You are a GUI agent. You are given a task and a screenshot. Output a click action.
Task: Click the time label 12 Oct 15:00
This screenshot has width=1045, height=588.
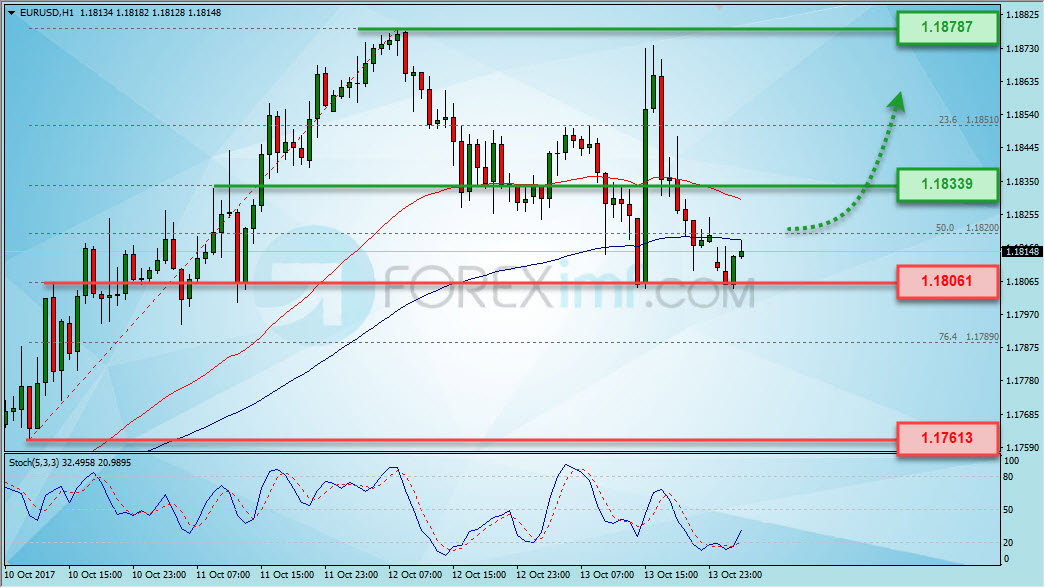click(x=479, y=575)
